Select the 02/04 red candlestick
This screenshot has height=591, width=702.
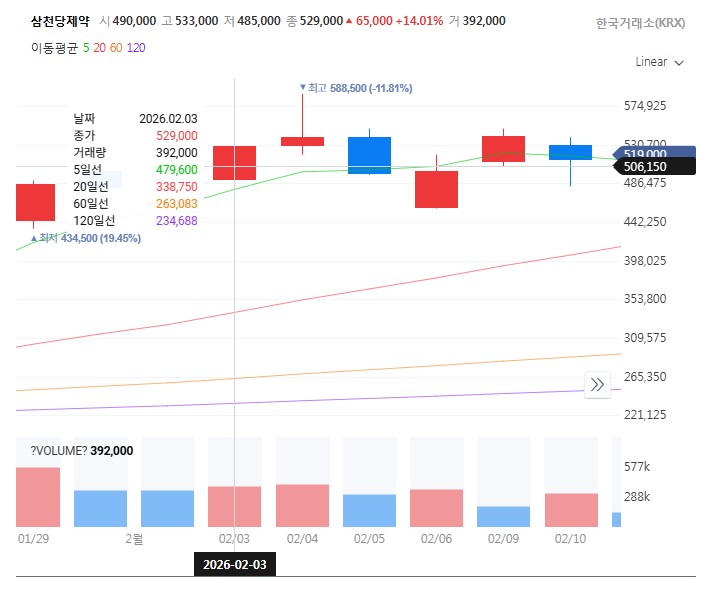tap(302, 141)
